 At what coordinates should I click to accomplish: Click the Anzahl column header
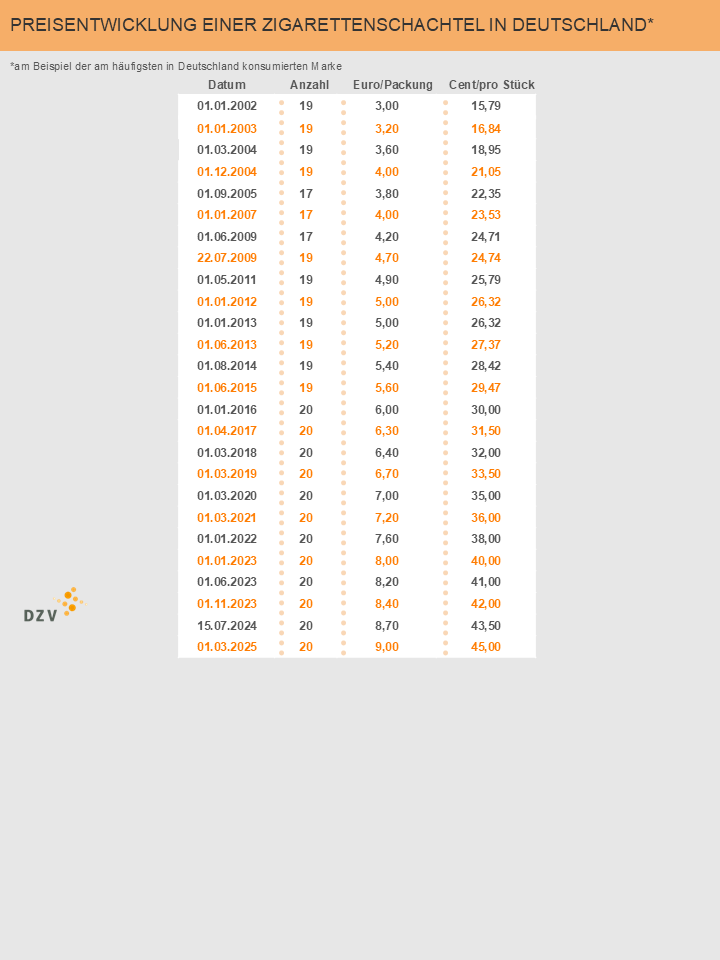click(309, 85)
